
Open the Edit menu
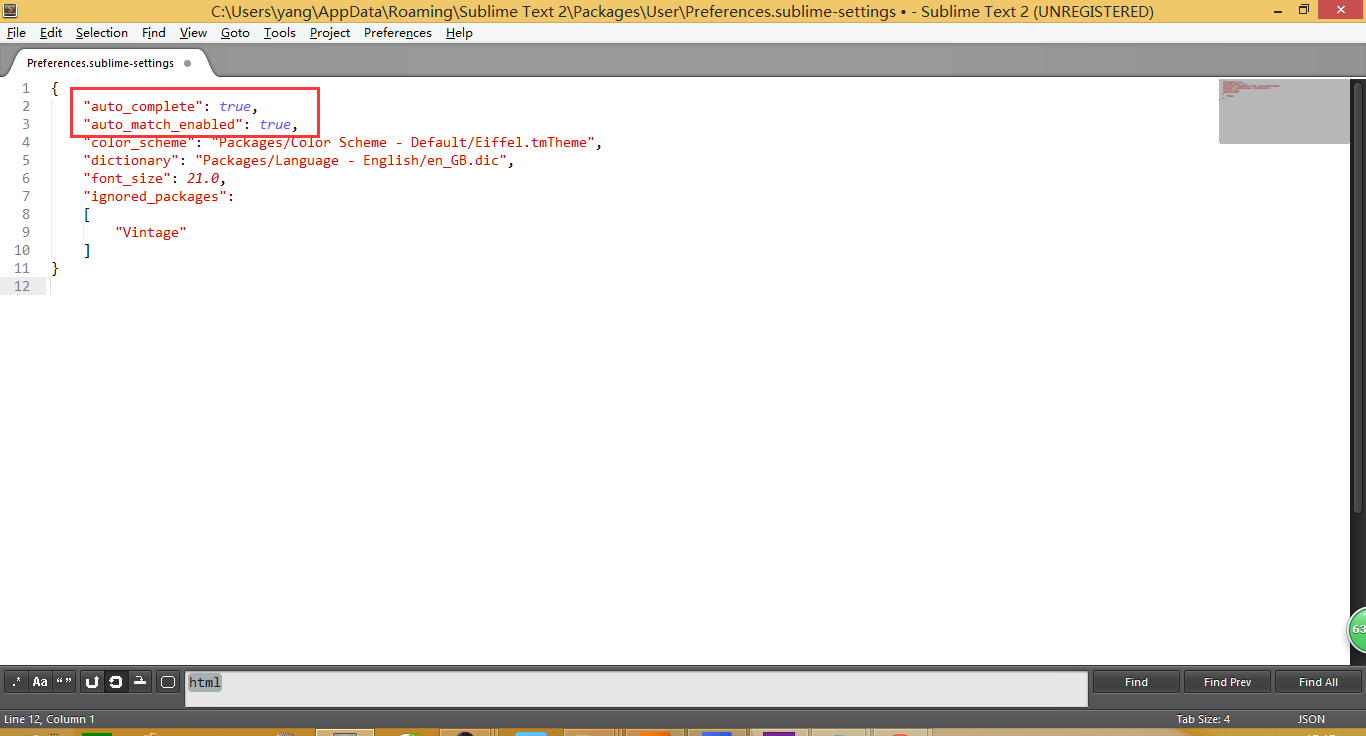pos(51,33)
